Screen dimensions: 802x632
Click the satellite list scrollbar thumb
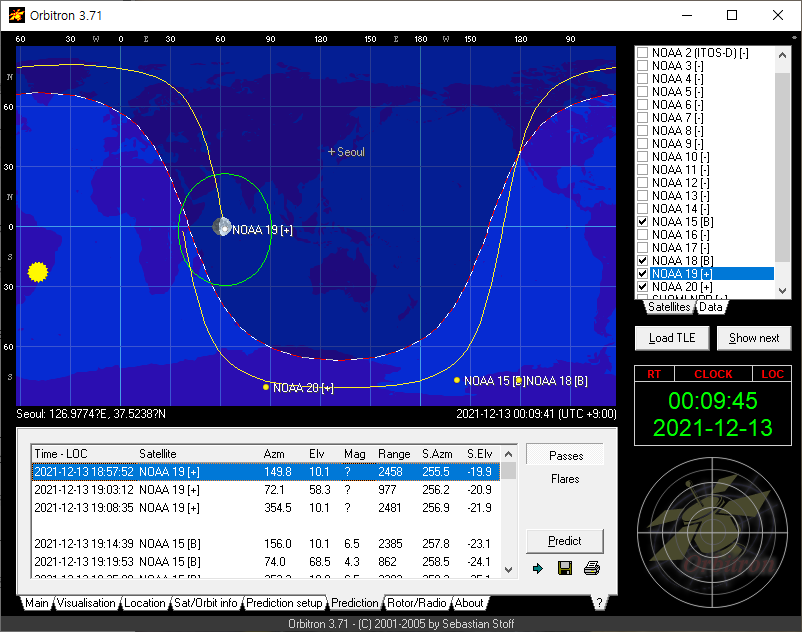tap(782, 166)
